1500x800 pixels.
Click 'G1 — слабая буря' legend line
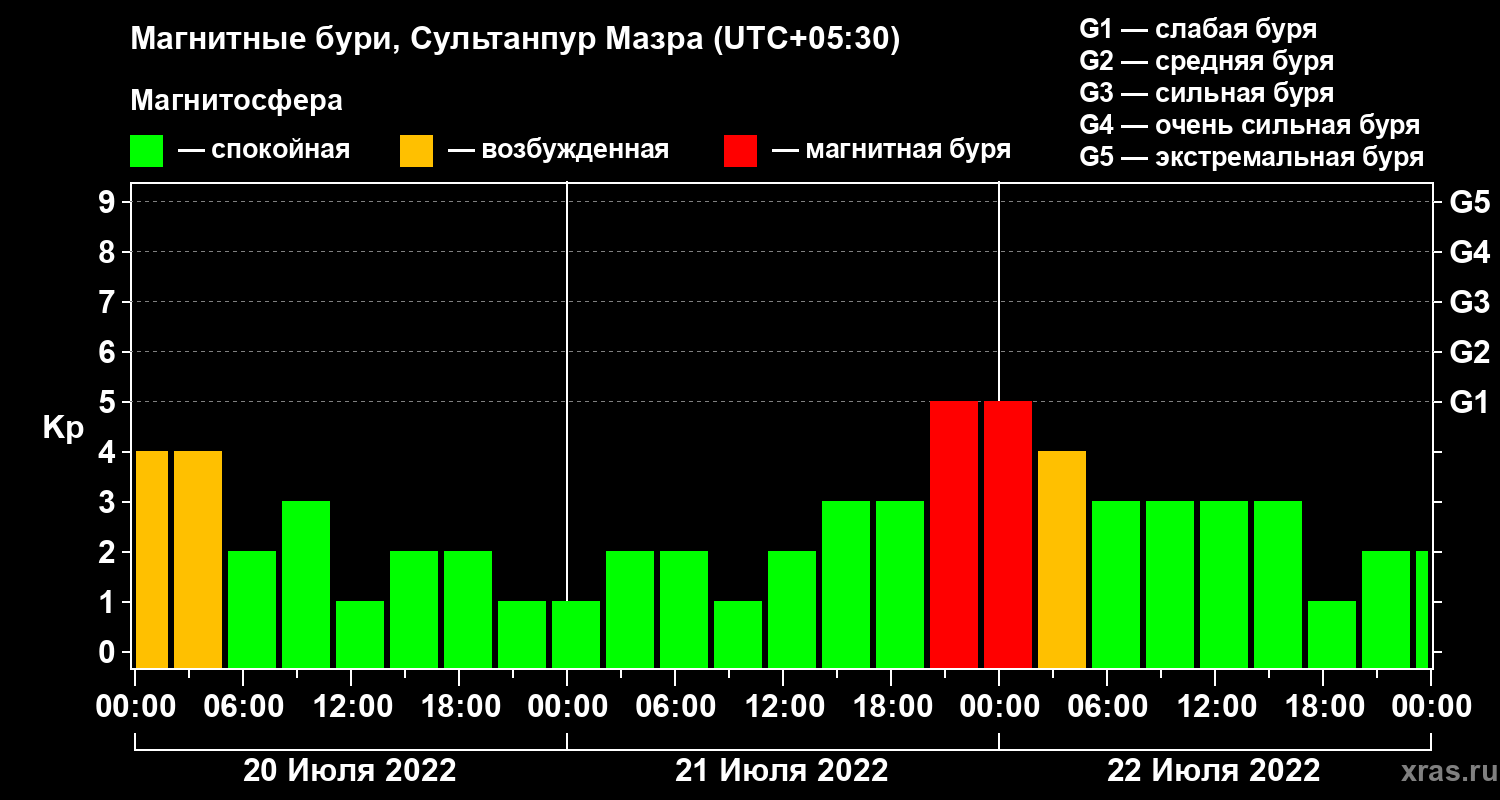point(1198,28)
